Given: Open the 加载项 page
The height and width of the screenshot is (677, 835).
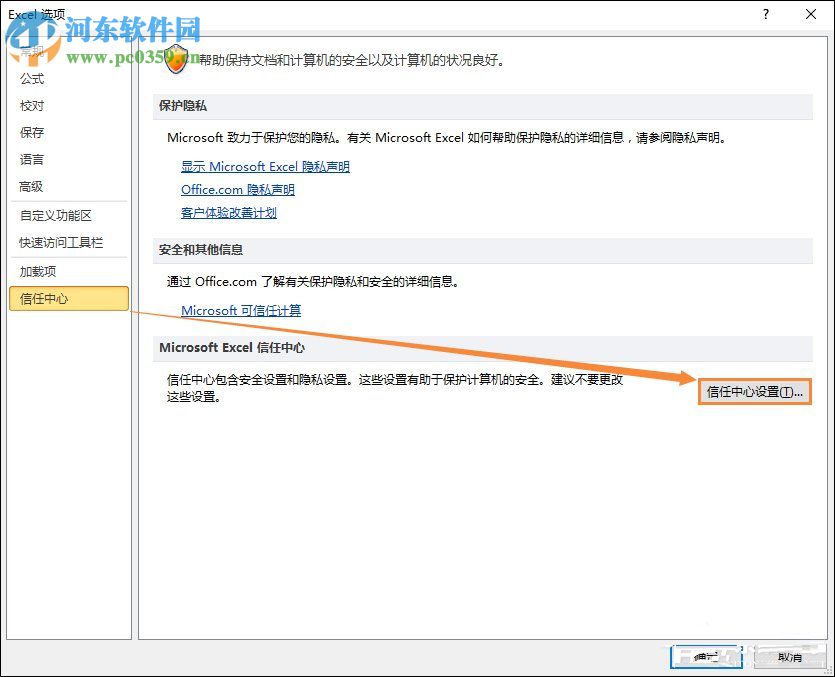Looking at the screenshot, I should coord(38,270).
